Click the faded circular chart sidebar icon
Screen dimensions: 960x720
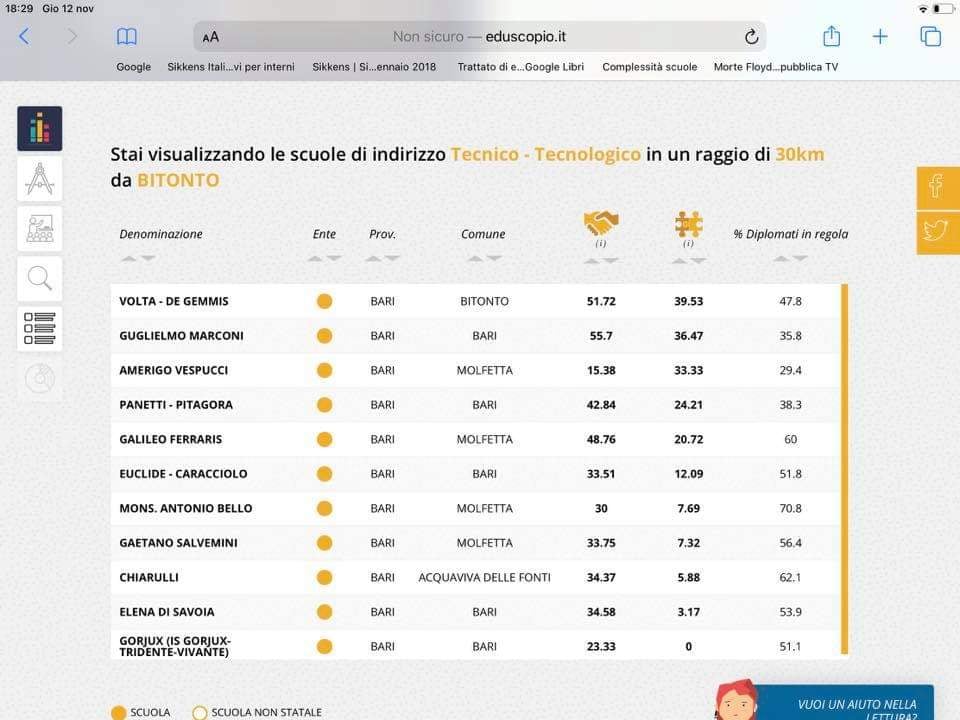point(40,378)
